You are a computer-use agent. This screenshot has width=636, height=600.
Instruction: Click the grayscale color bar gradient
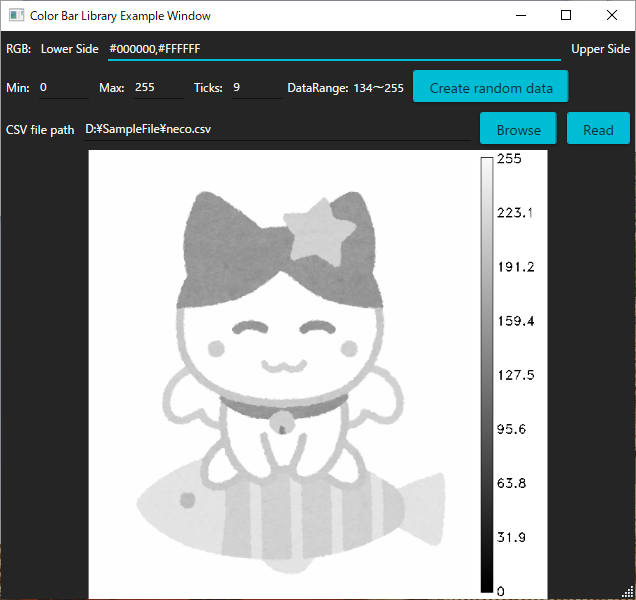[487, 375]
